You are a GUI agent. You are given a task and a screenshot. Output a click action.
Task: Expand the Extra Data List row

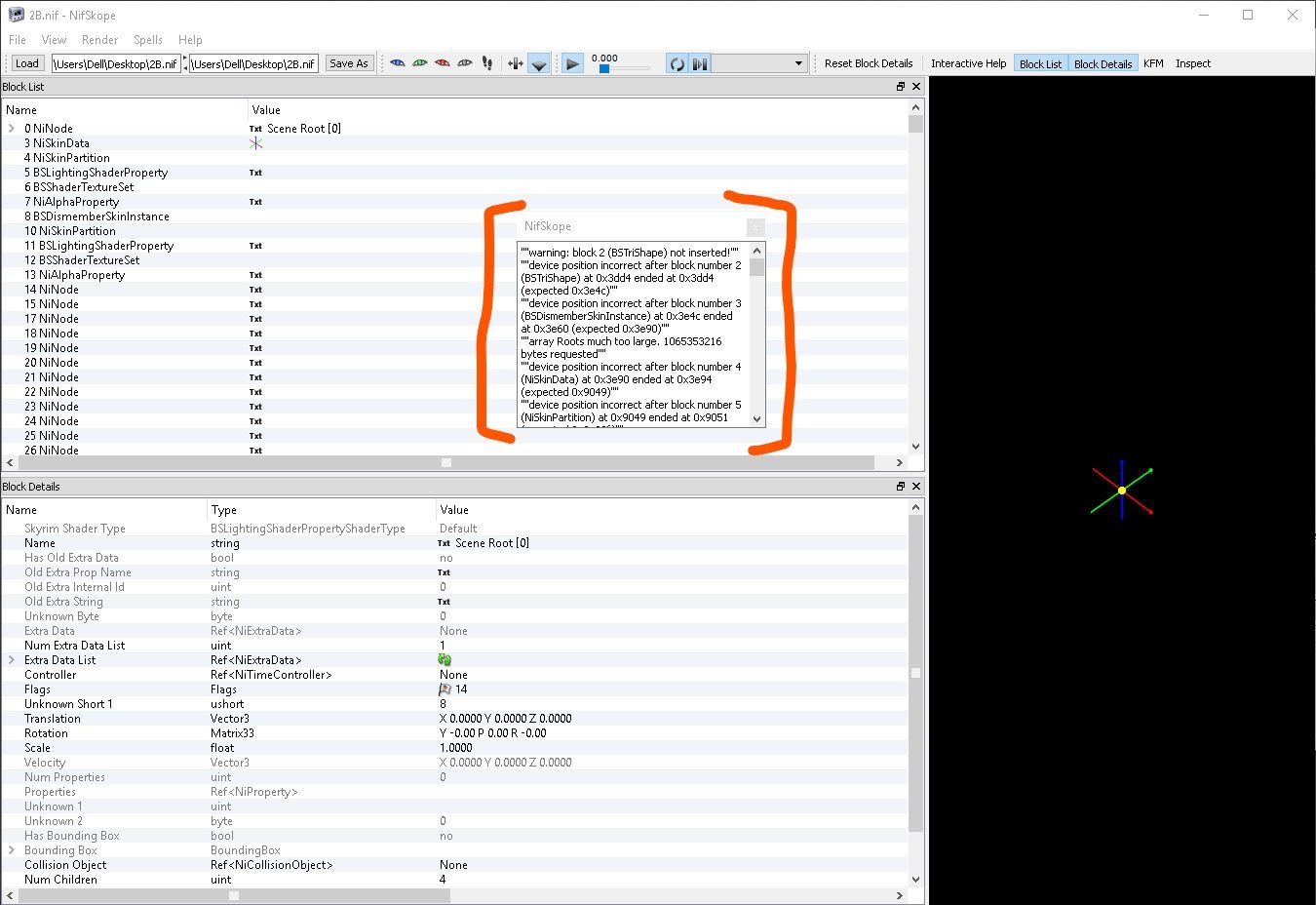pyautogui.click(x=12, y=660)
